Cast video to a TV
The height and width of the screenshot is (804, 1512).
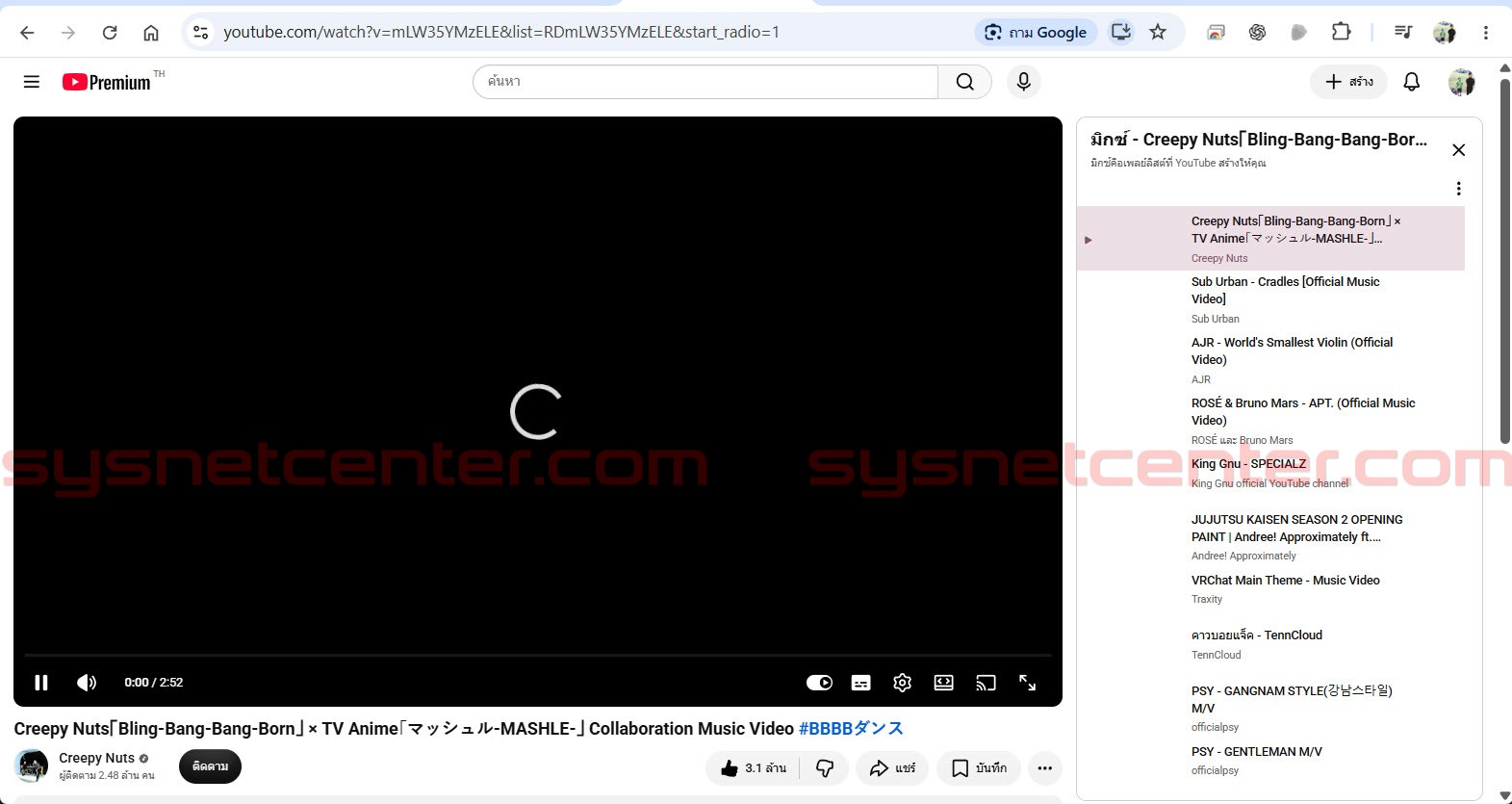click(x=986, y=683)
